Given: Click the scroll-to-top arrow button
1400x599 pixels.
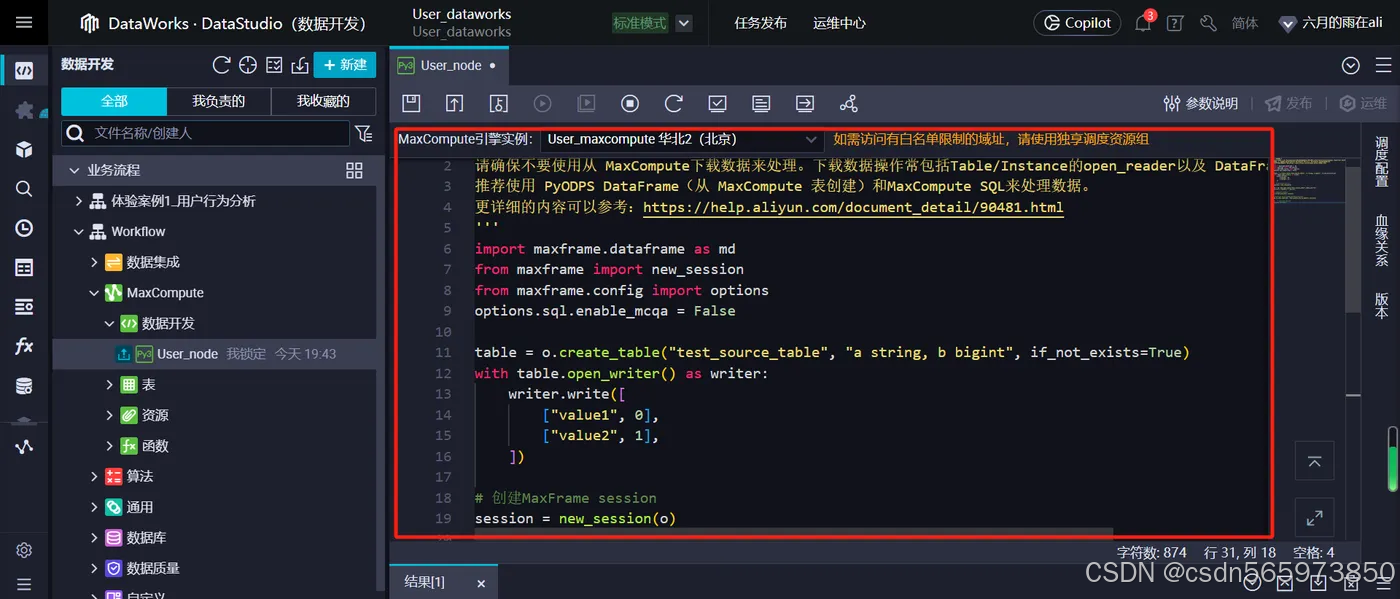Looking at the screenshot, I should pyautogui.click(x=1314, y=461).
